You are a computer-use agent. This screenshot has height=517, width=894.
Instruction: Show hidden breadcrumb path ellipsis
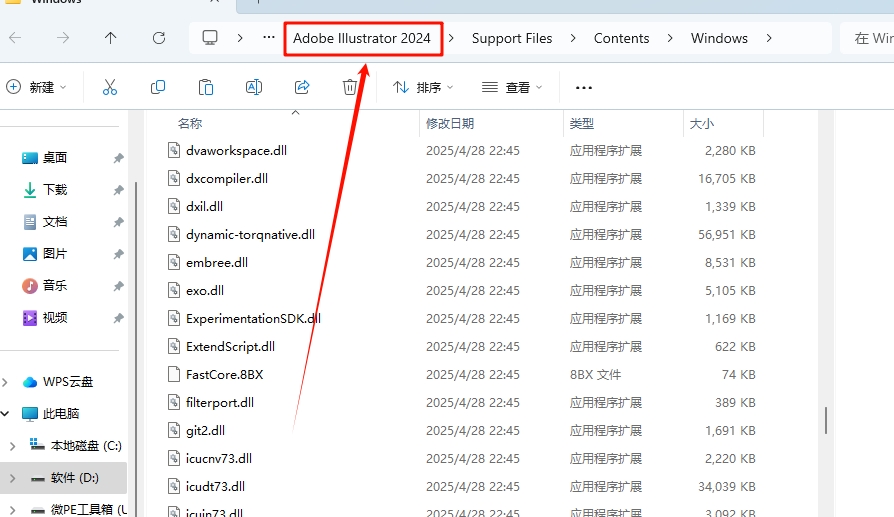(x=269, y=38)
